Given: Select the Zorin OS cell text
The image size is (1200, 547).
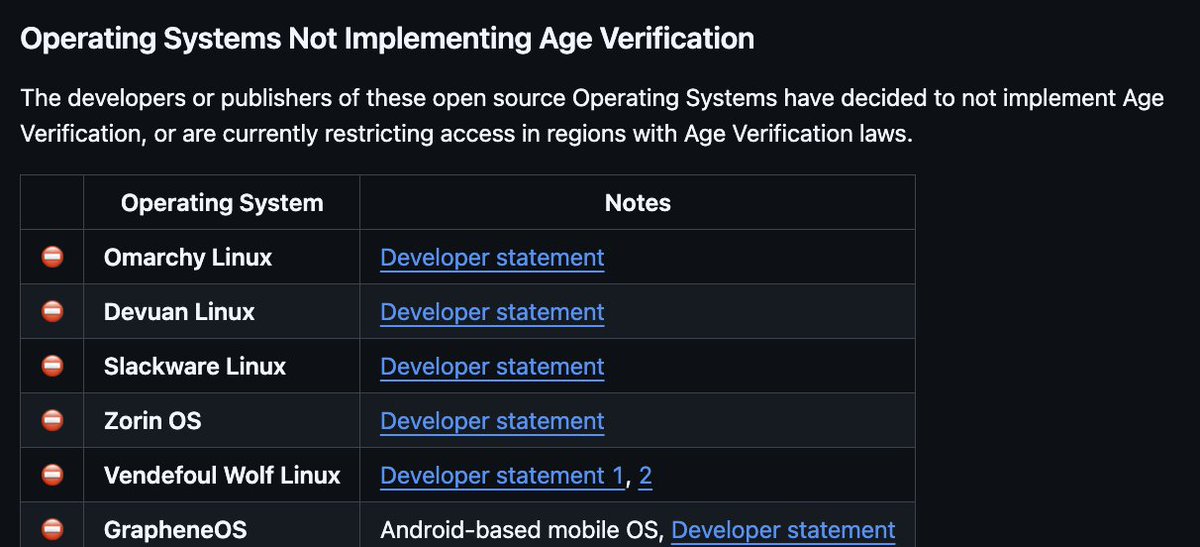Looking at the screenshot, I should tap(152, 420).
